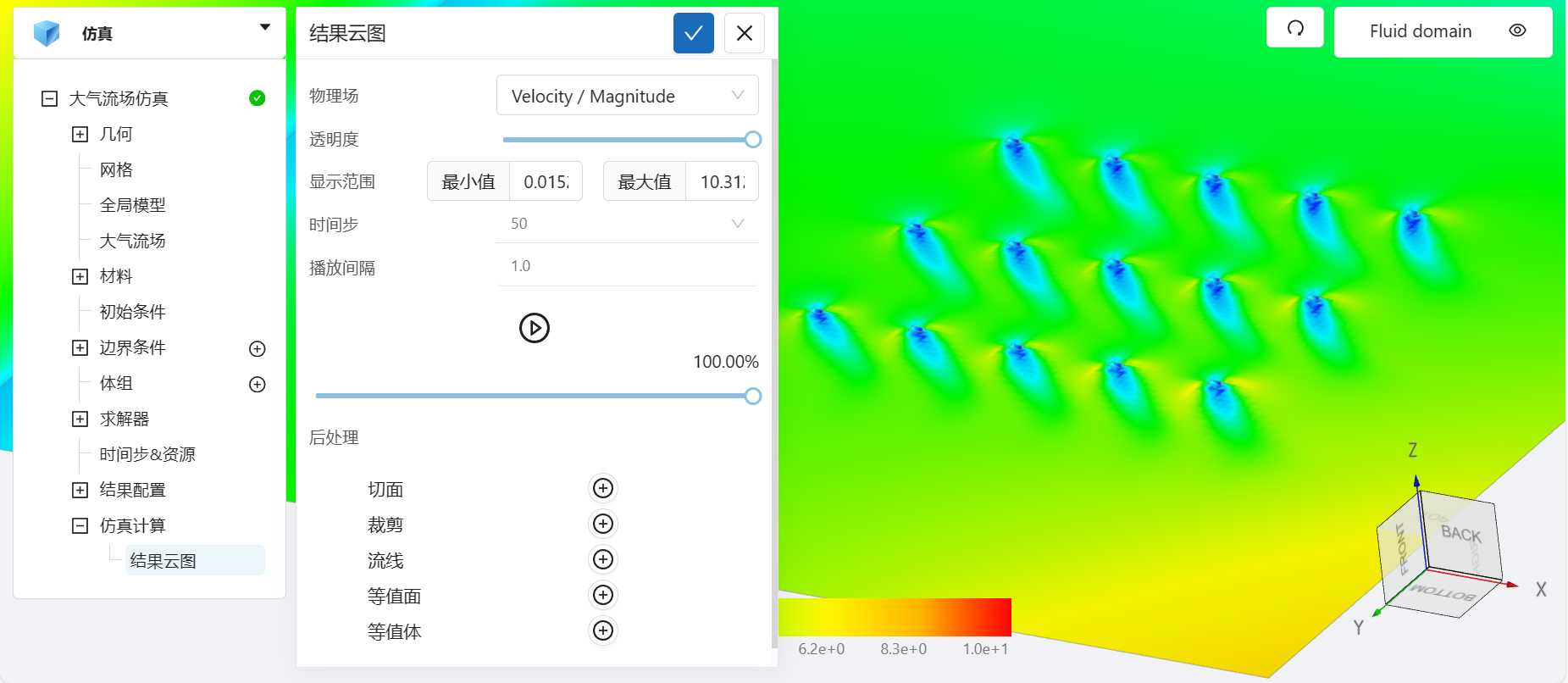Select 体组 in the tree

click(116, 383)
